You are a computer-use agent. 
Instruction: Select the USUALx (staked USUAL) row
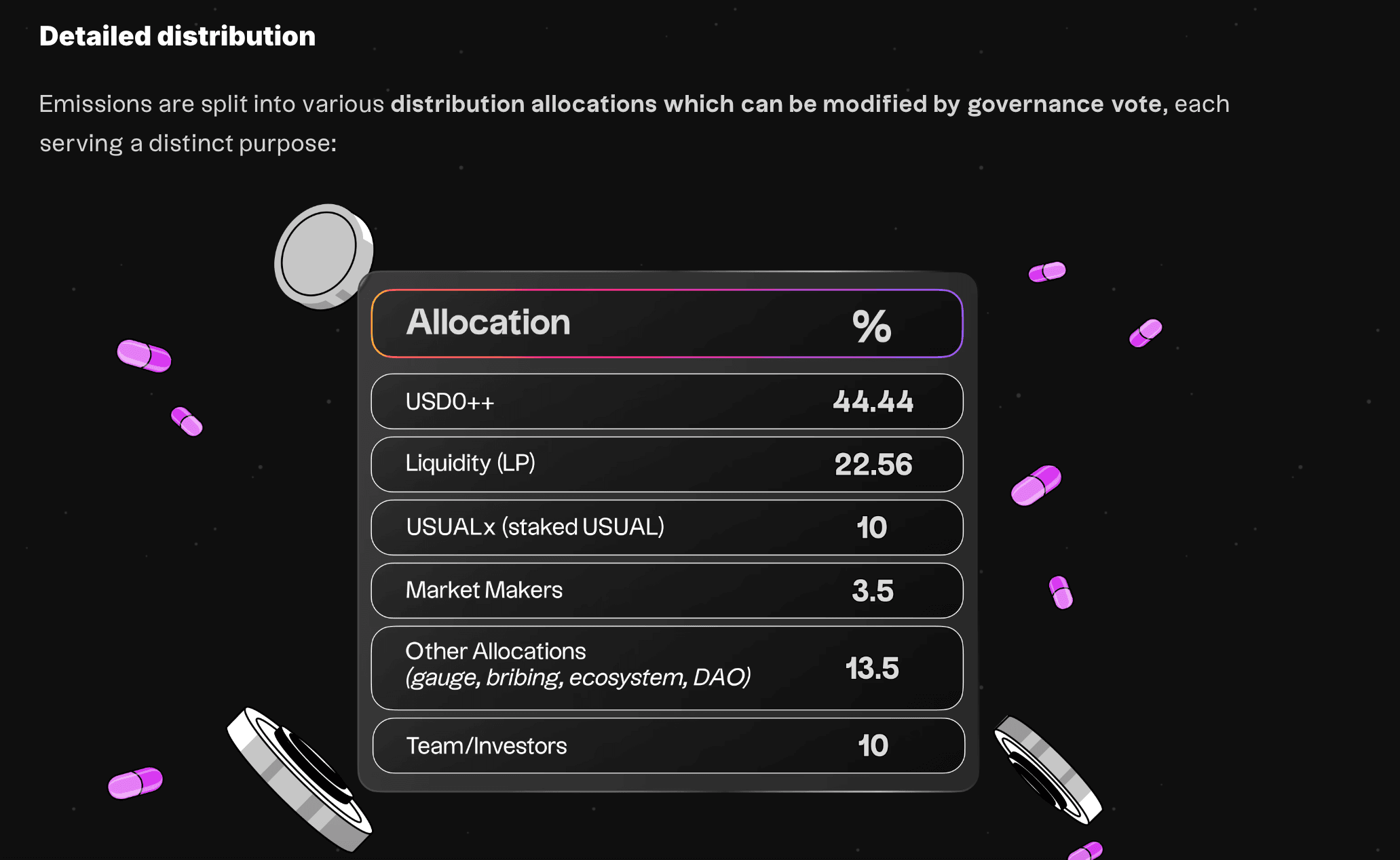[667, 528]
